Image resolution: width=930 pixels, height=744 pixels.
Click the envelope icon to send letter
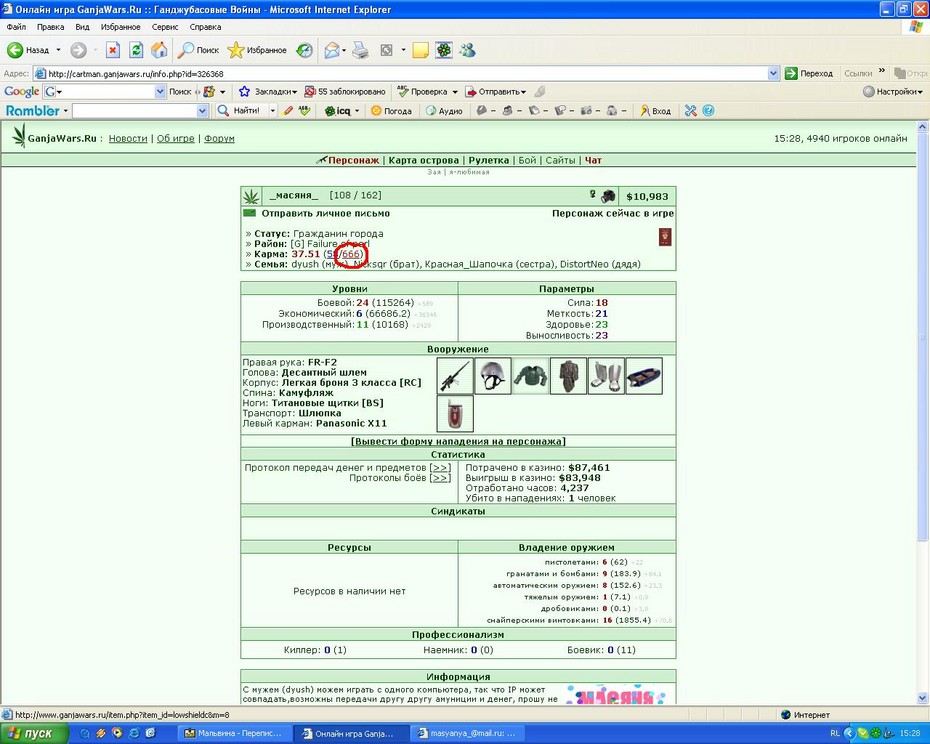pos(249,213)
